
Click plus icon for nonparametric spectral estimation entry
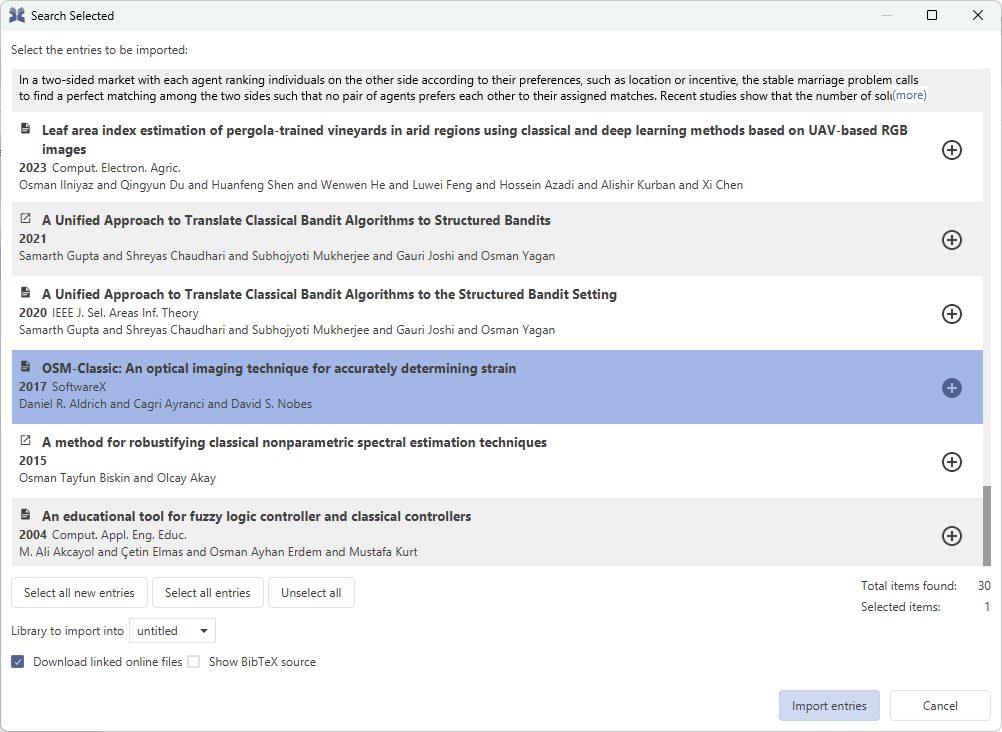pyautogui.click(x=952, y=462)
